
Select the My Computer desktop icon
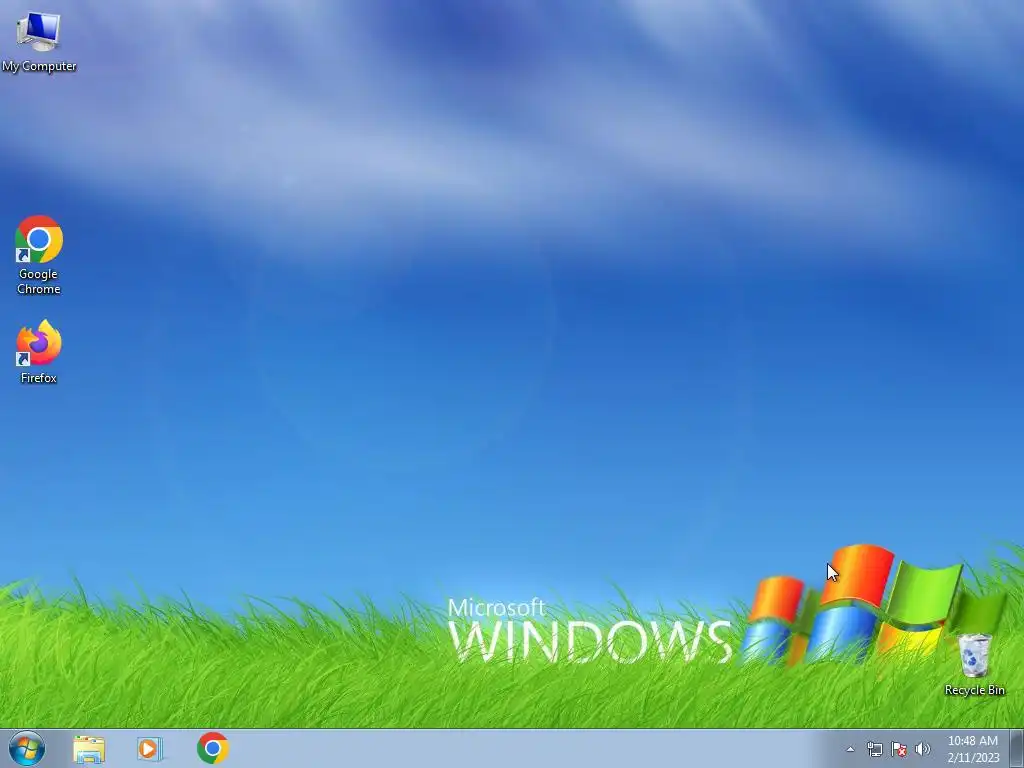[39, 40]
